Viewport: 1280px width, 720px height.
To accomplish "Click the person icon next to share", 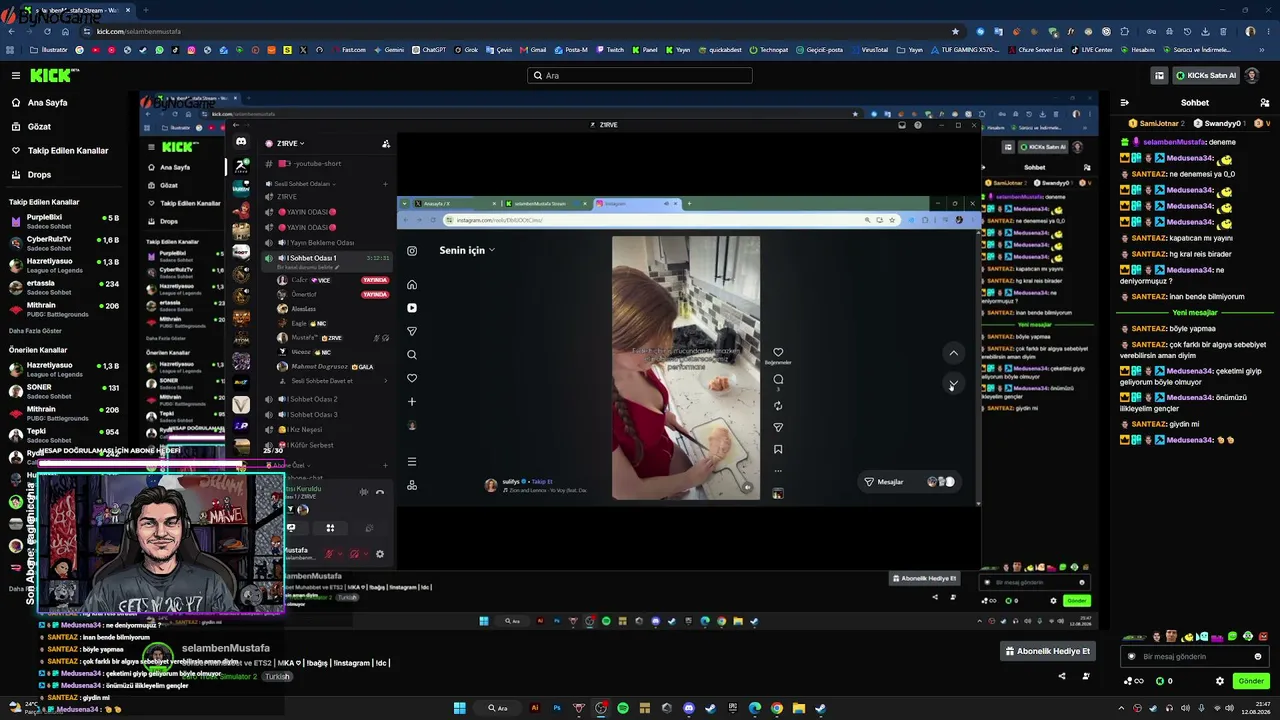I will click(x=1086, y=676).
